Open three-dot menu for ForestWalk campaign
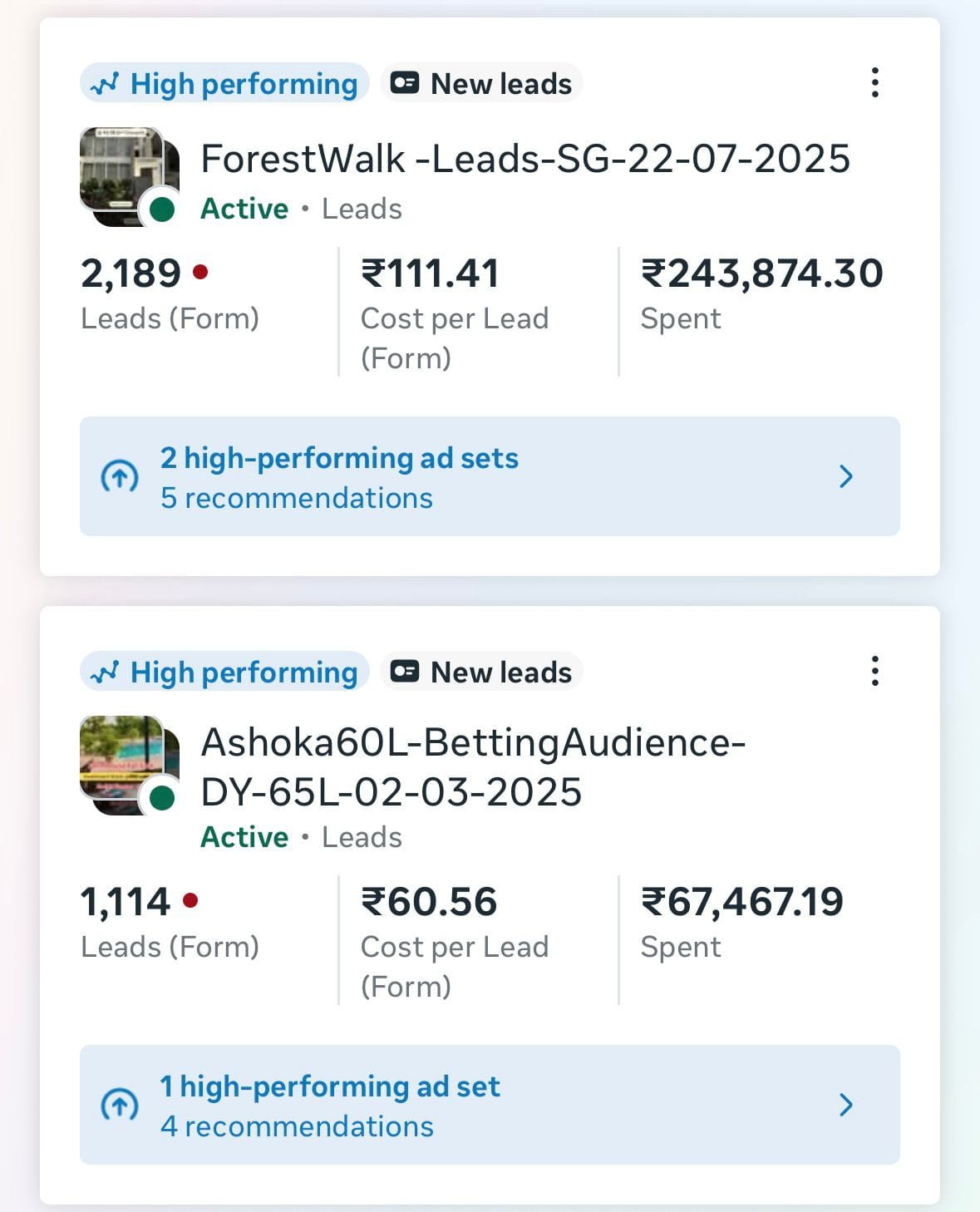The image size is (980, 1212). 874,83
